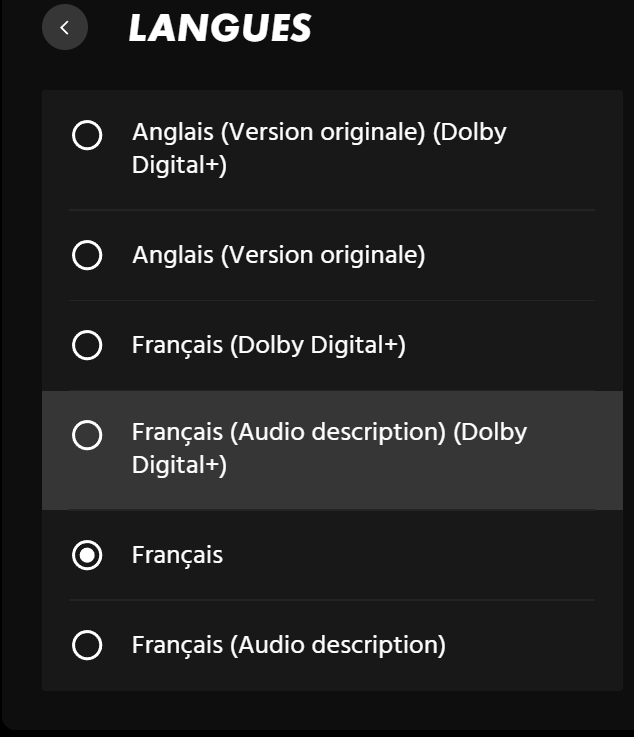Viewport: 634px width, 737px height.
Task: Click the bottom "Français (Audio description)" label text
Action: pos(288,645)
